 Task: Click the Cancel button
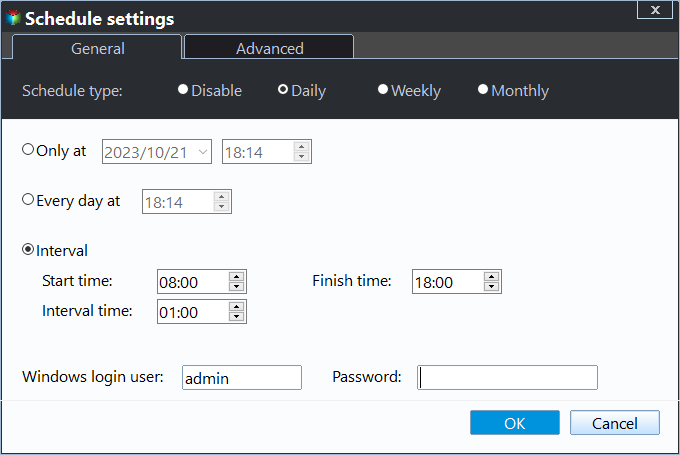click(x=615, y=422)
